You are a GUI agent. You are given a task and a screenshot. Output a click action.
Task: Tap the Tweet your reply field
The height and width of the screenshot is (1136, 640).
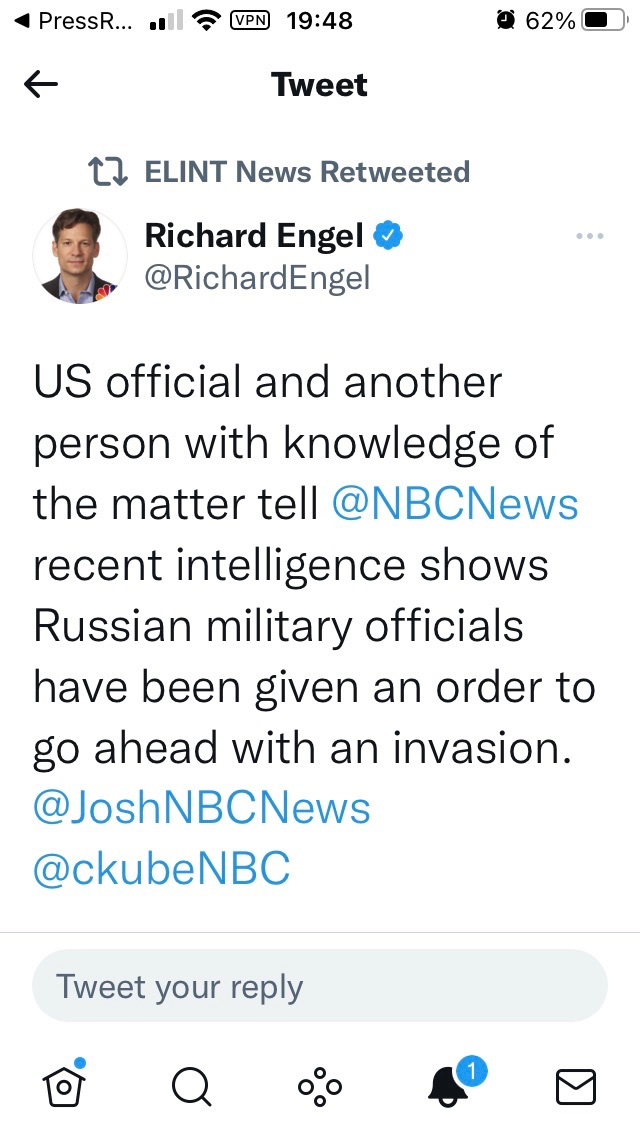(320, 986)
